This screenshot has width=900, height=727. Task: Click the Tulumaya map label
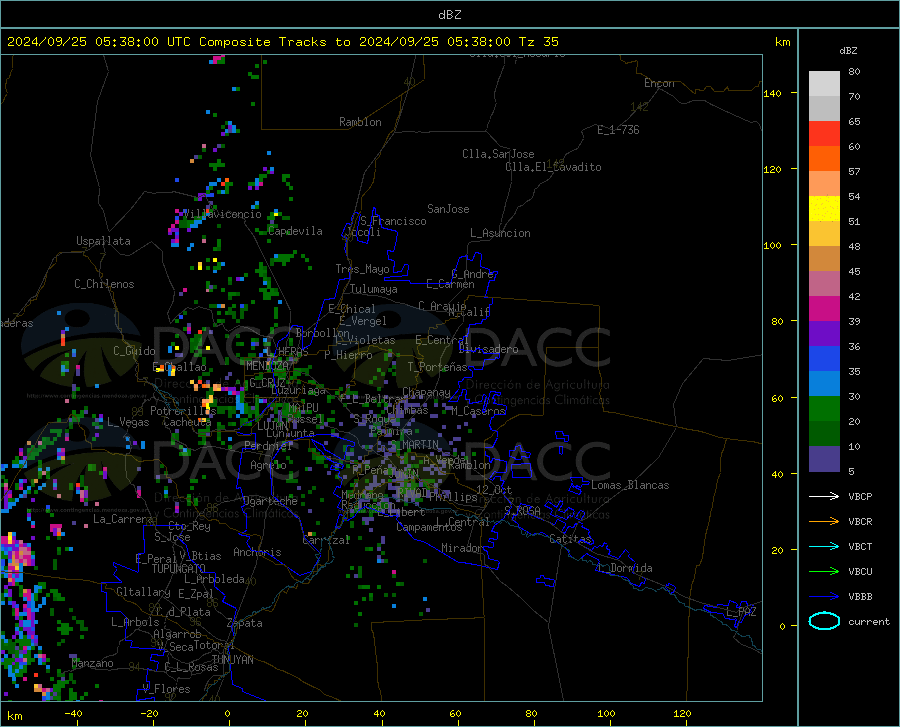coord(374,289)
